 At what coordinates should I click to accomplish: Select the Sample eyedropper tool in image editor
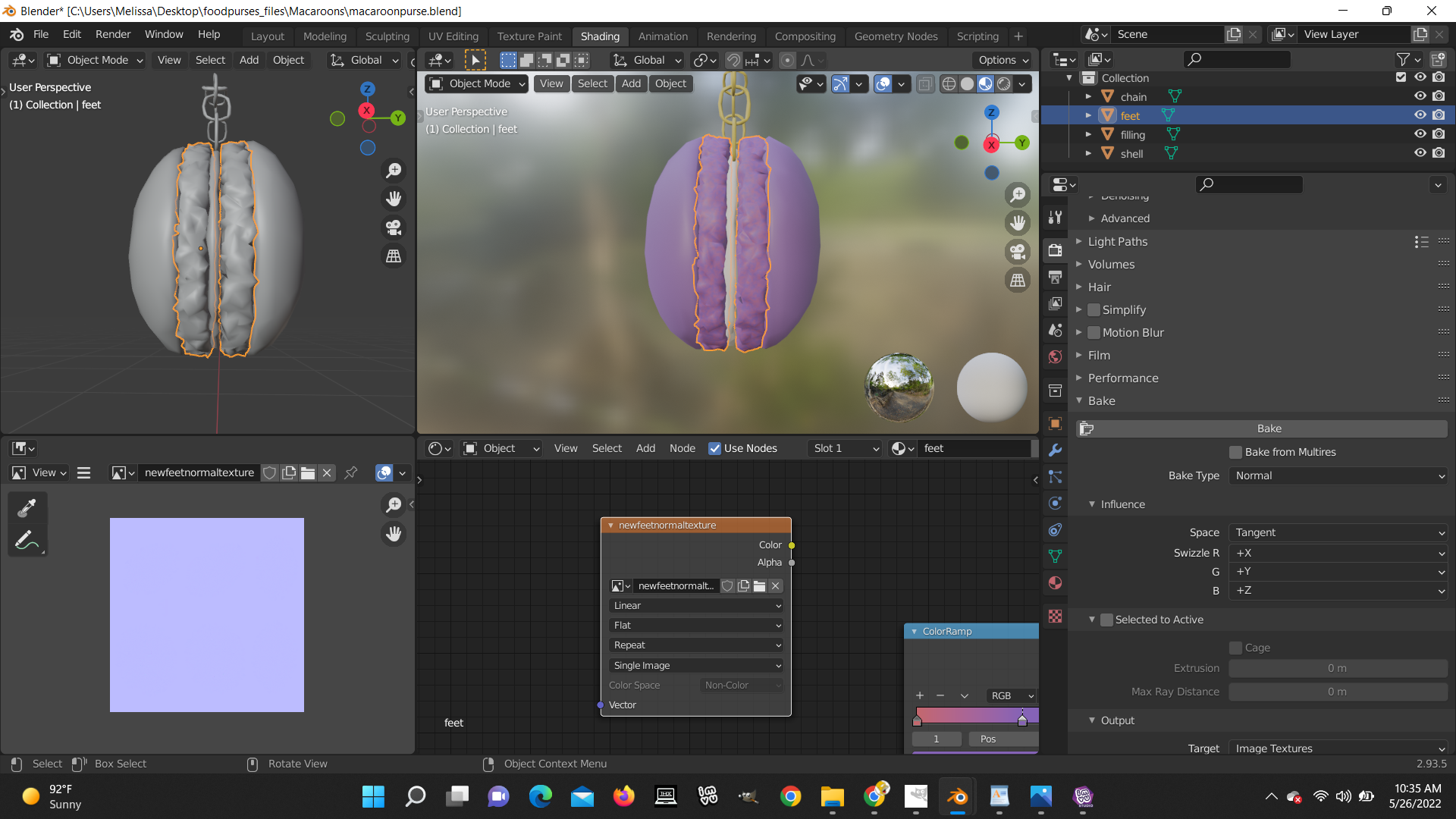pos(27,507)
